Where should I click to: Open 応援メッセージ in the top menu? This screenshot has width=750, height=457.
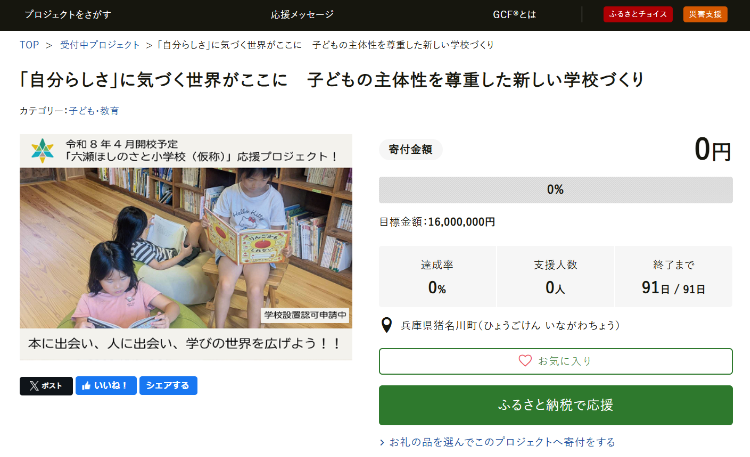(302, 15)
